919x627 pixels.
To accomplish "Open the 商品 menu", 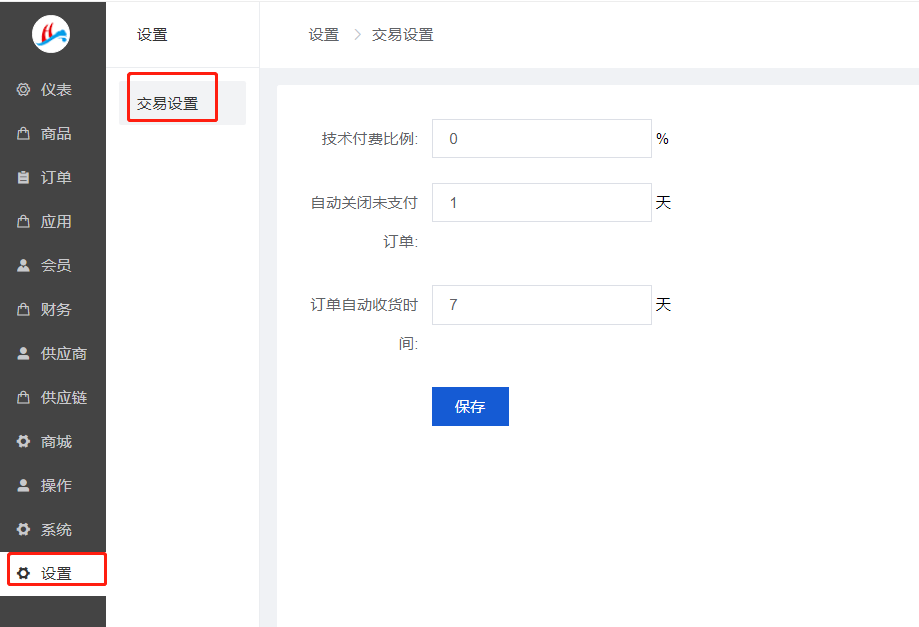I will coord(53,133).
